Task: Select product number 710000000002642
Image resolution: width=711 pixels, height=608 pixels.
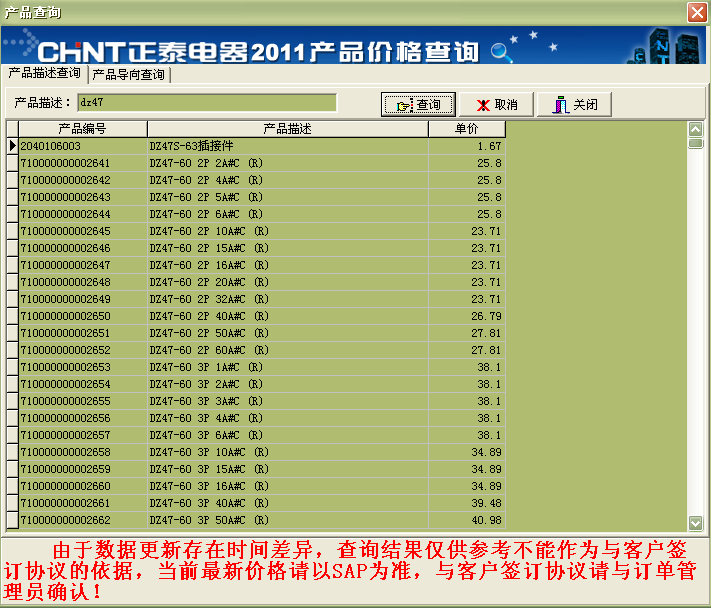Action: 83,180
